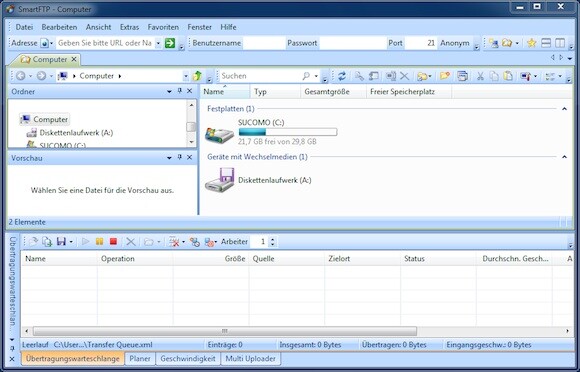Click the new folder icon in browser toolbar
The width and height of the screenshot is (580, 372).
tap(445, 76)
